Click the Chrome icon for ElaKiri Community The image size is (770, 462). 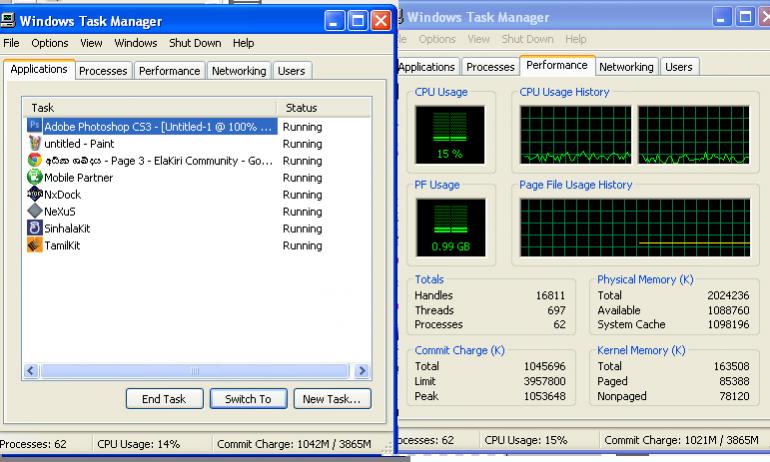coord(34,160)
